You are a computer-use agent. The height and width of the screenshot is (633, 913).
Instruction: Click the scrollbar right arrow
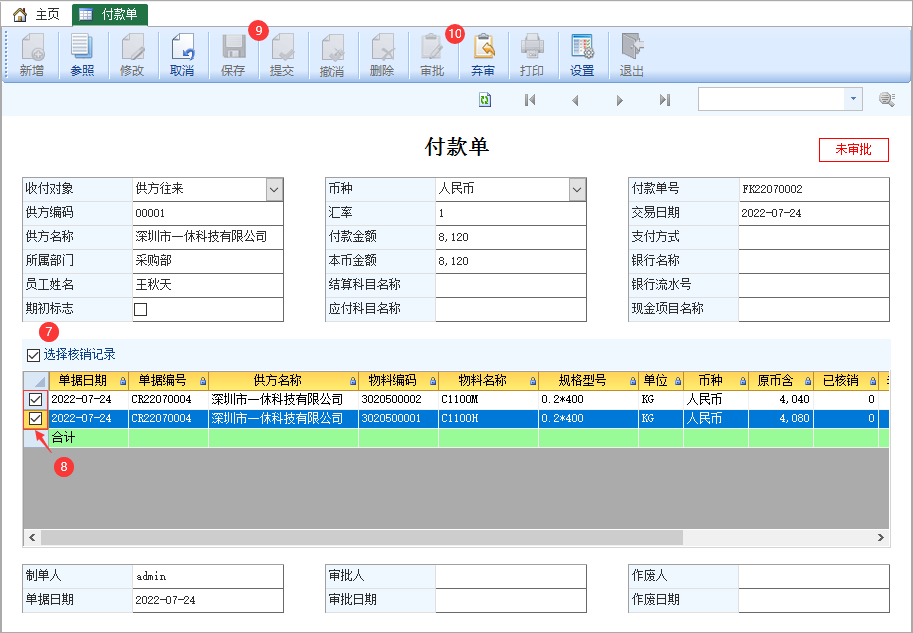881,537
